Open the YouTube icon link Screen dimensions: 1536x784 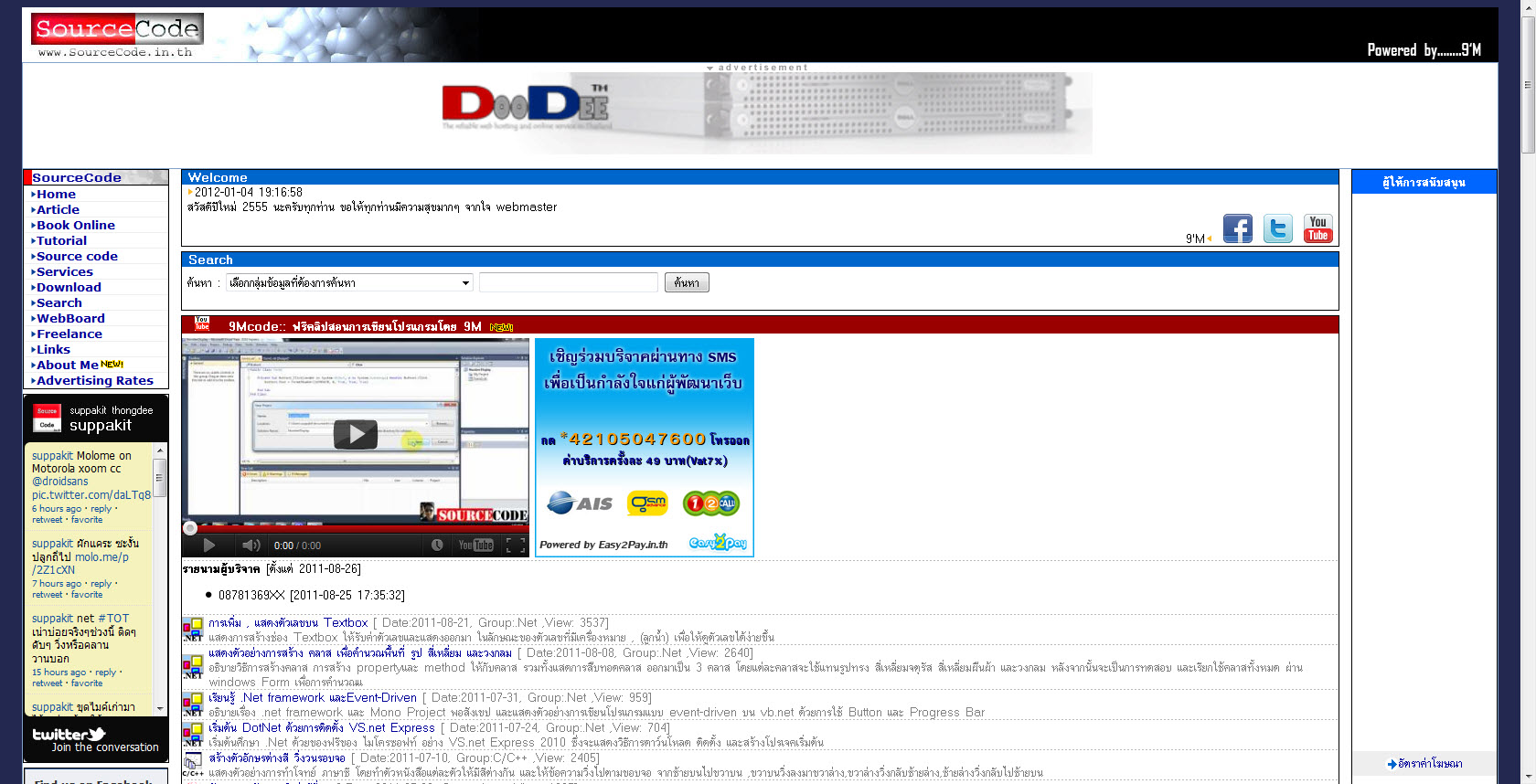click(1317, 228)
